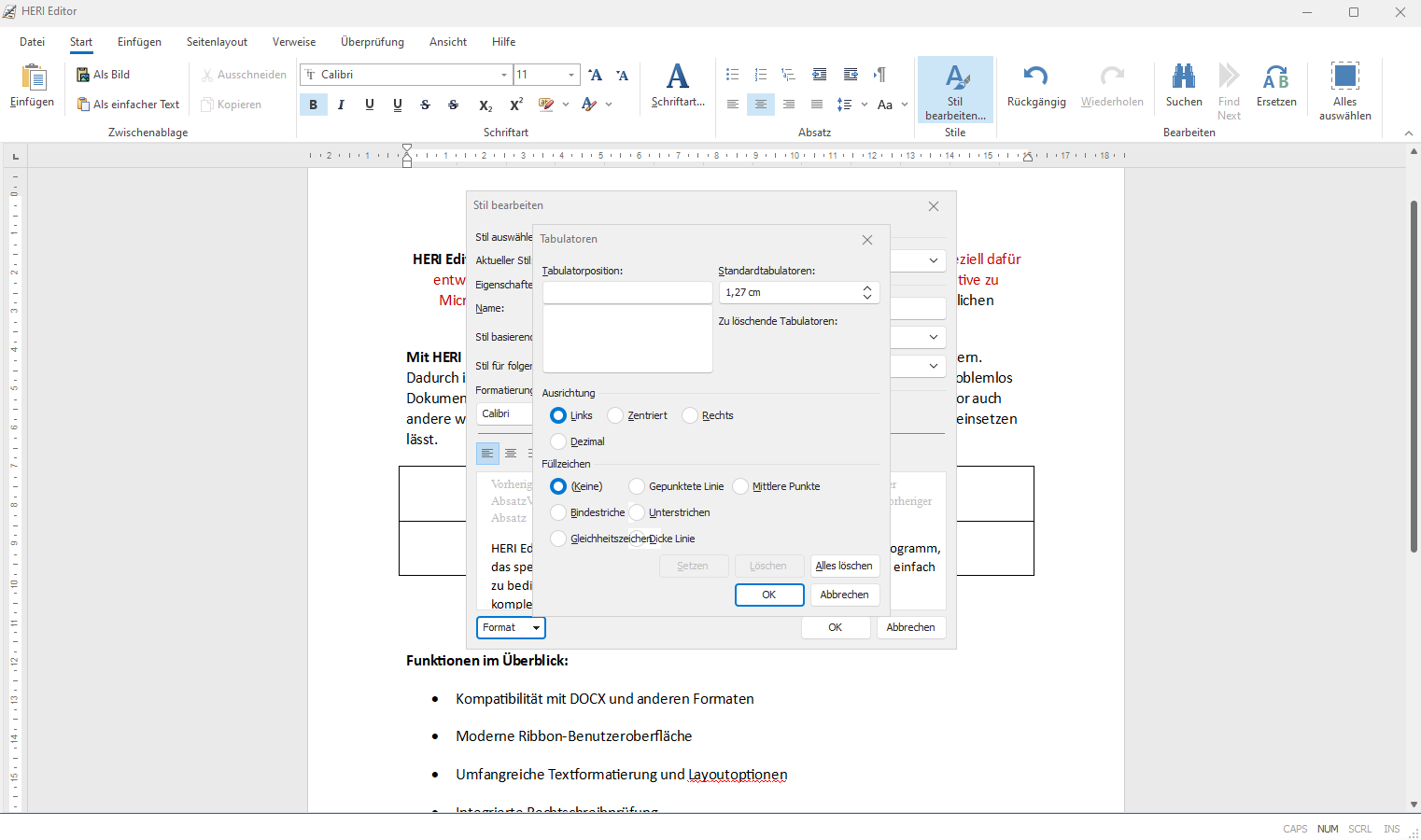Increase paragraph indent
This screenshot has height=840, width=1421.
point(851,75)
